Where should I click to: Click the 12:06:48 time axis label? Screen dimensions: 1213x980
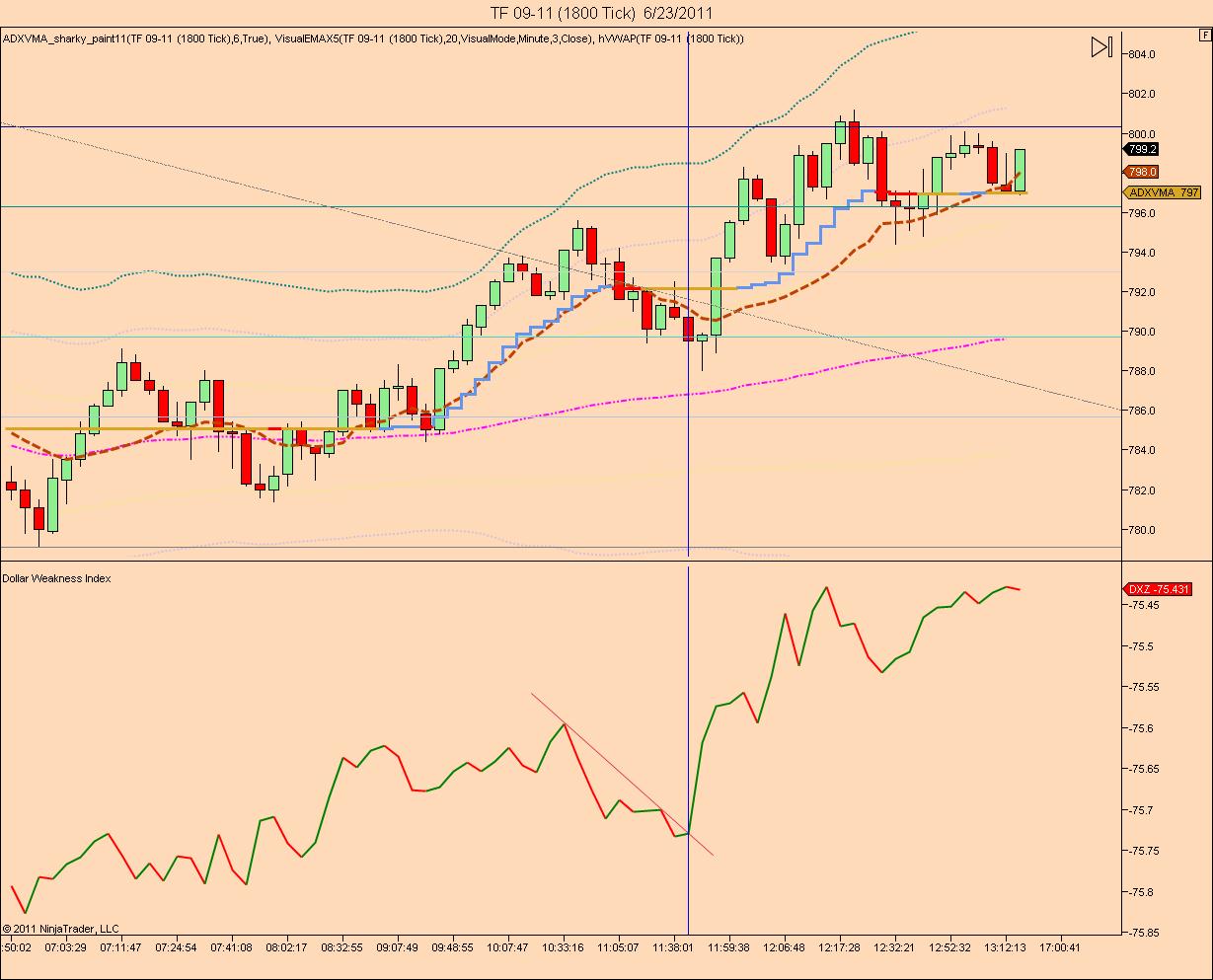tap(784, 947)
